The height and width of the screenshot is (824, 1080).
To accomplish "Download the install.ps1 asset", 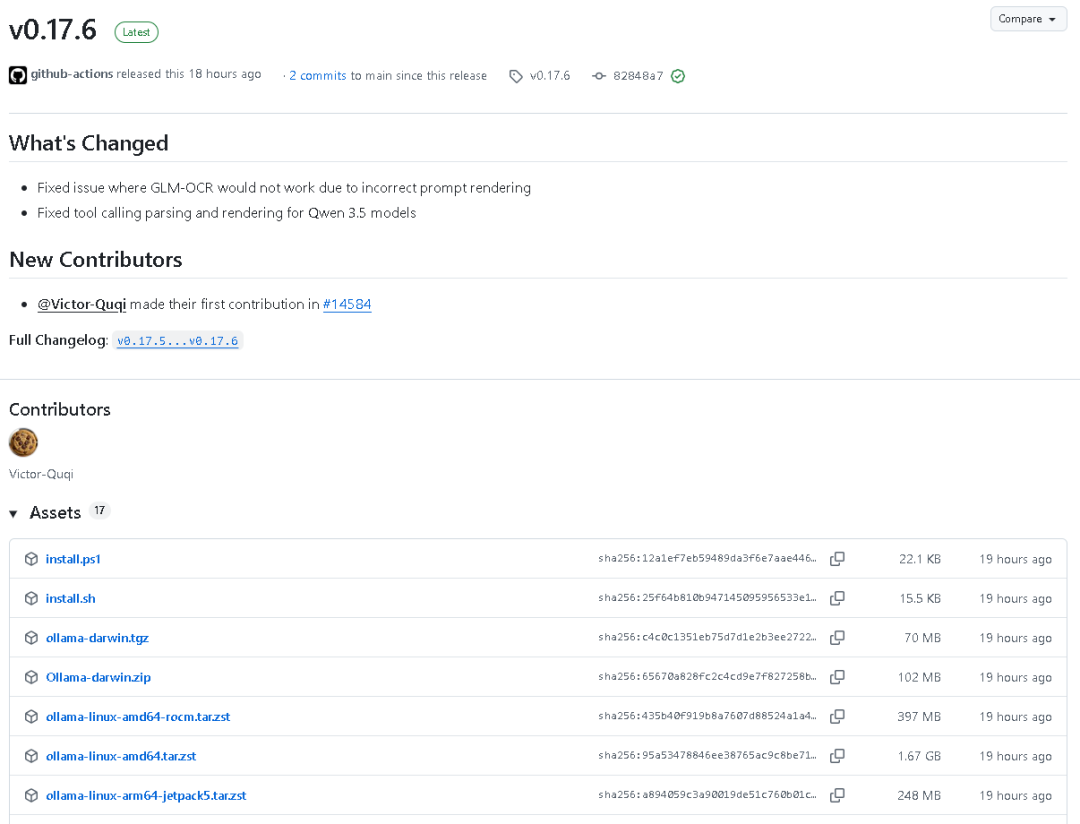I will coord(73,559).
